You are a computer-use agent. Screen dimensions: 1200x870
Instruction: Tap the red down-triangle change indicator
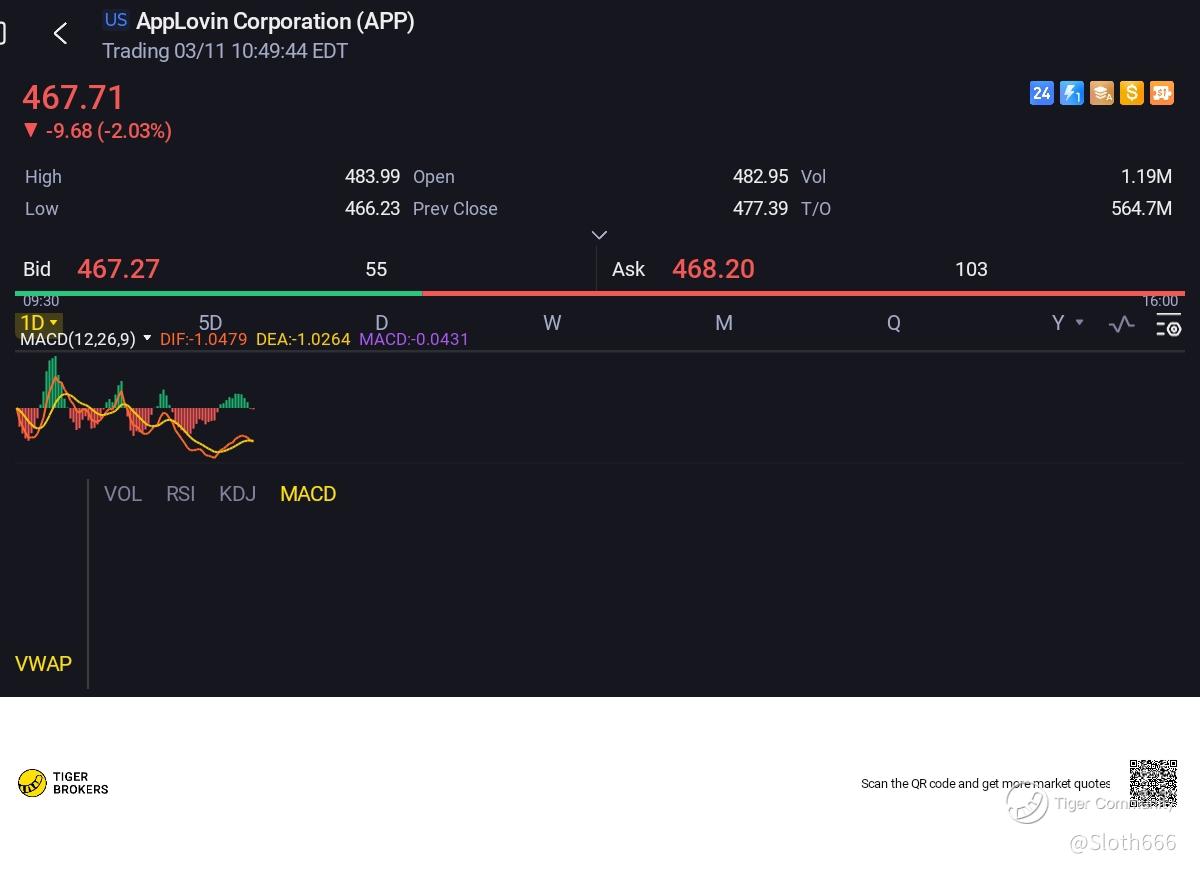30,130
